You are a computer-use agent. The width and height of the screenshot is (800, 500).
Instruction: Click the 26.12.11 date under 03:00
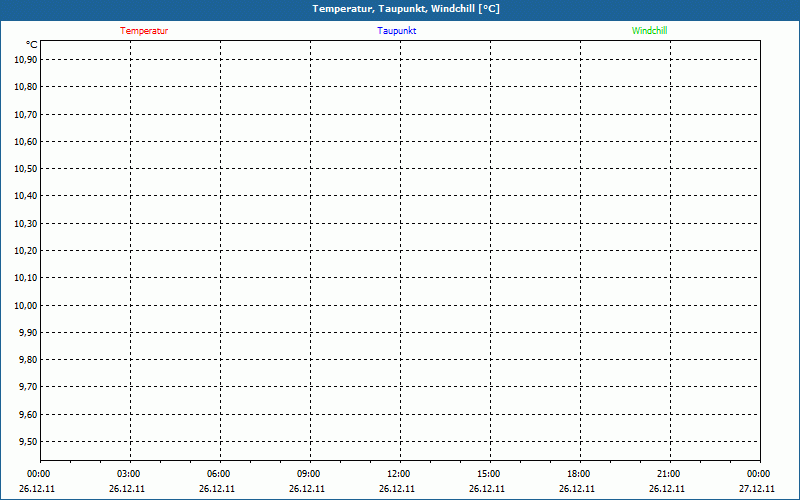127,489
